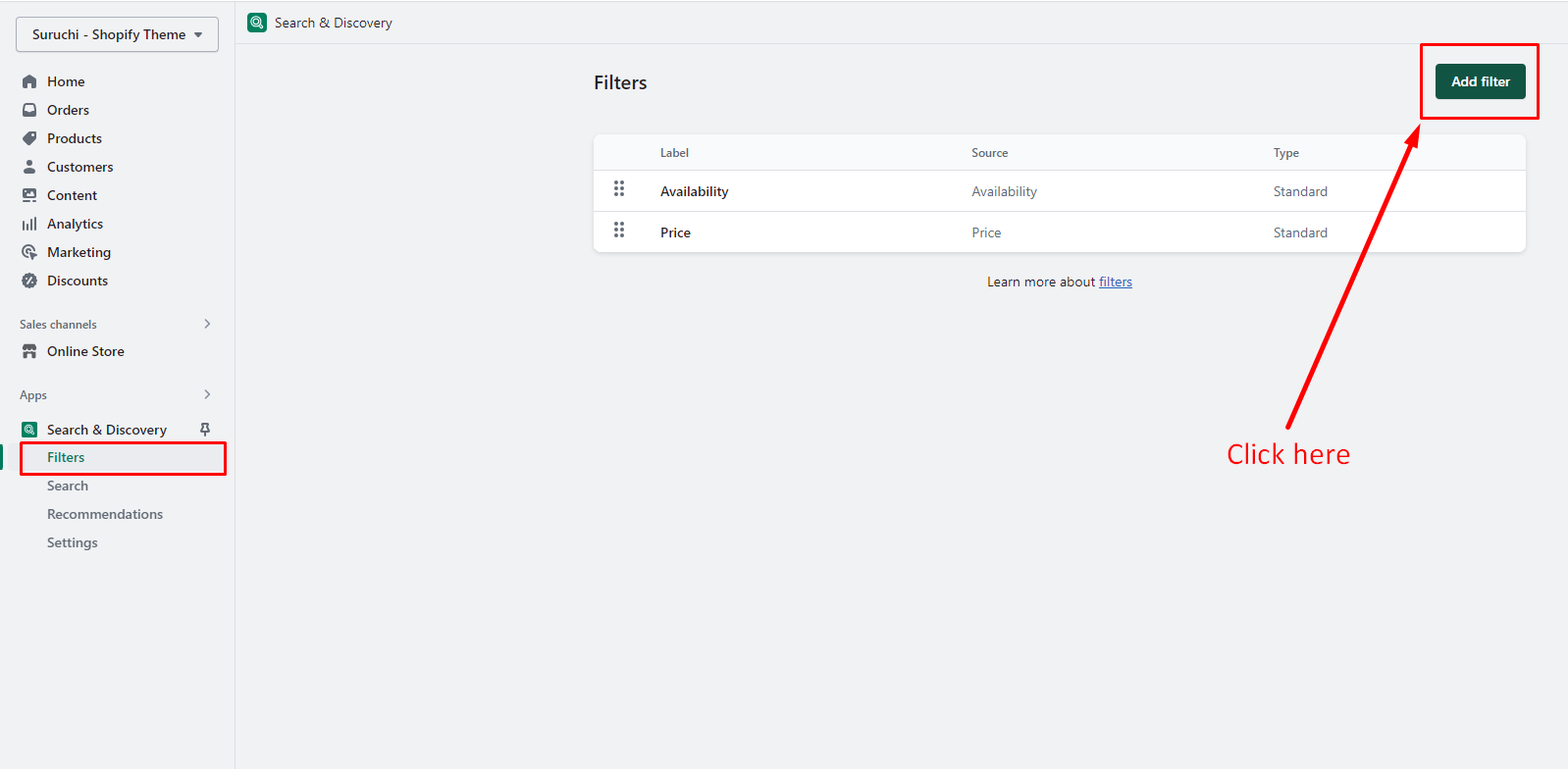Click the pin icon beside Search & Discovery

[x=205, y=430]
